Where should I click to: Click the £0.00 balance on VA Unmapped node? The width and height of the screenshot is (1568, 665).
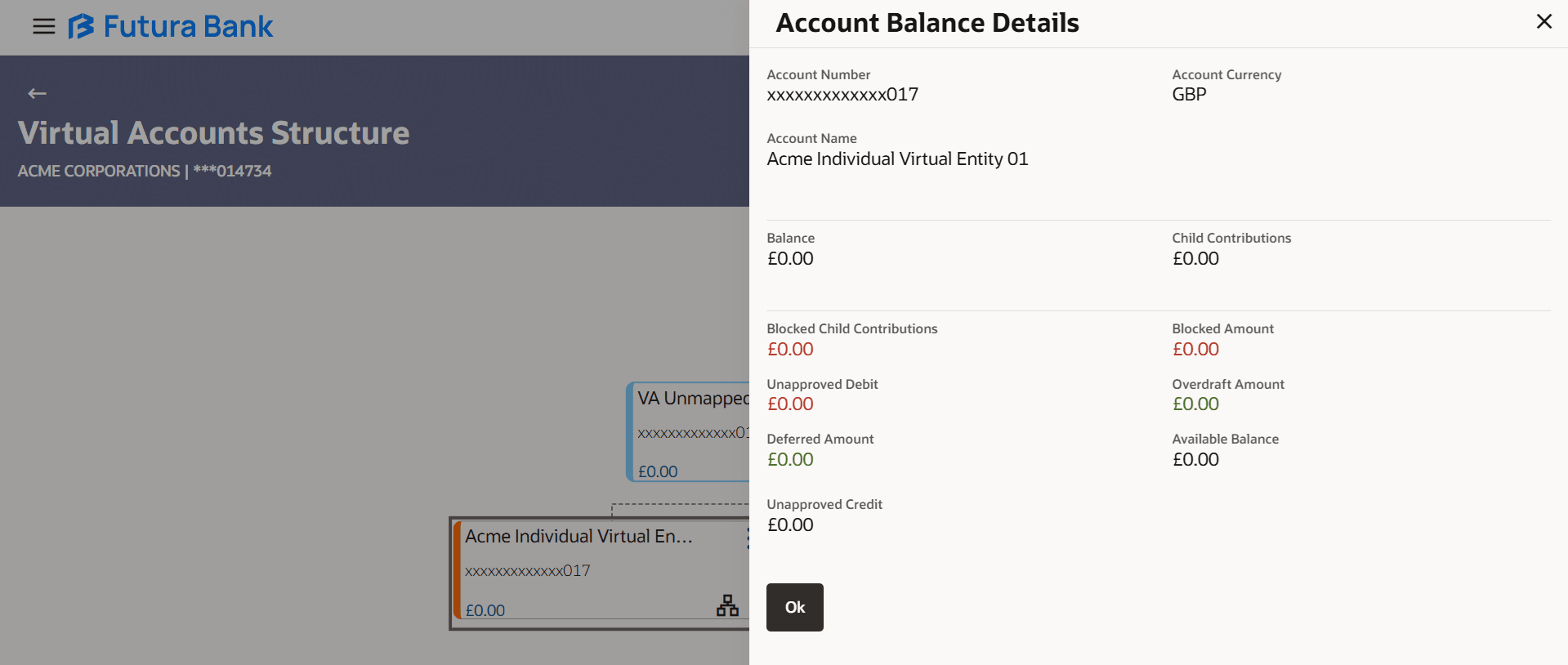pos(658,471)
